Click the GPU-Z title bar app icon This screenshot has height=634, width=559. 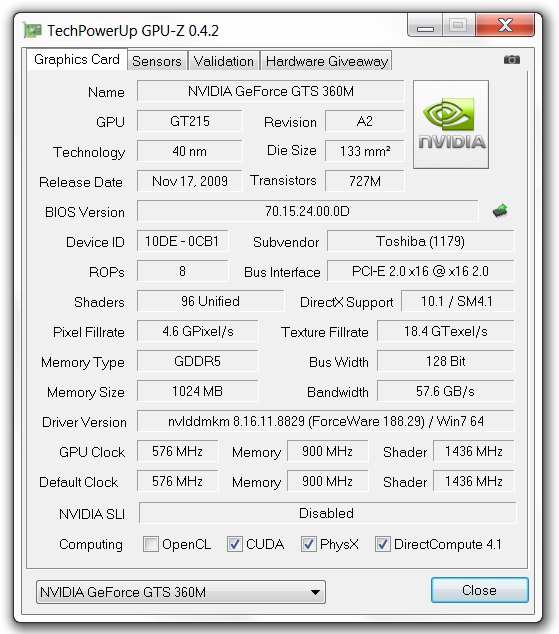(x=32, y=30)
